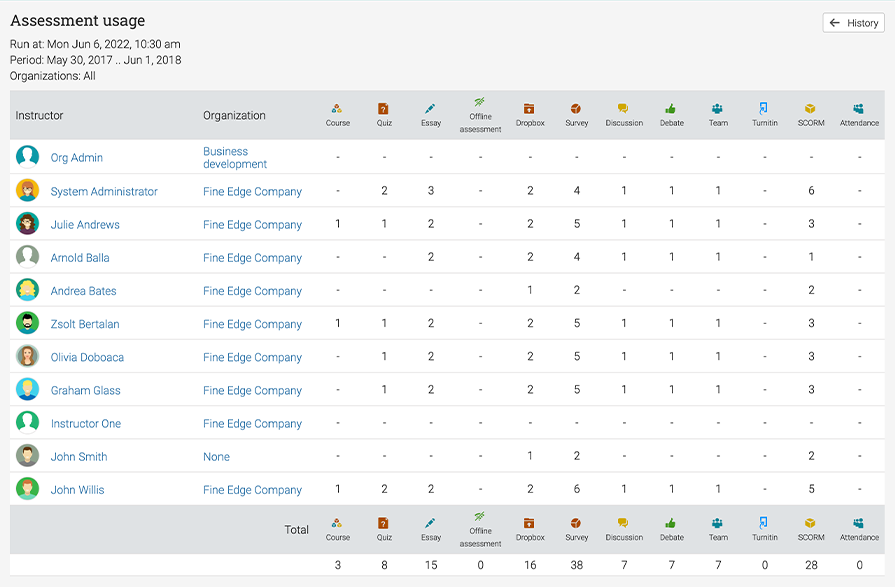Select the Essay icon in the header
Screen dimensions: 895x587
pos(430,108)
